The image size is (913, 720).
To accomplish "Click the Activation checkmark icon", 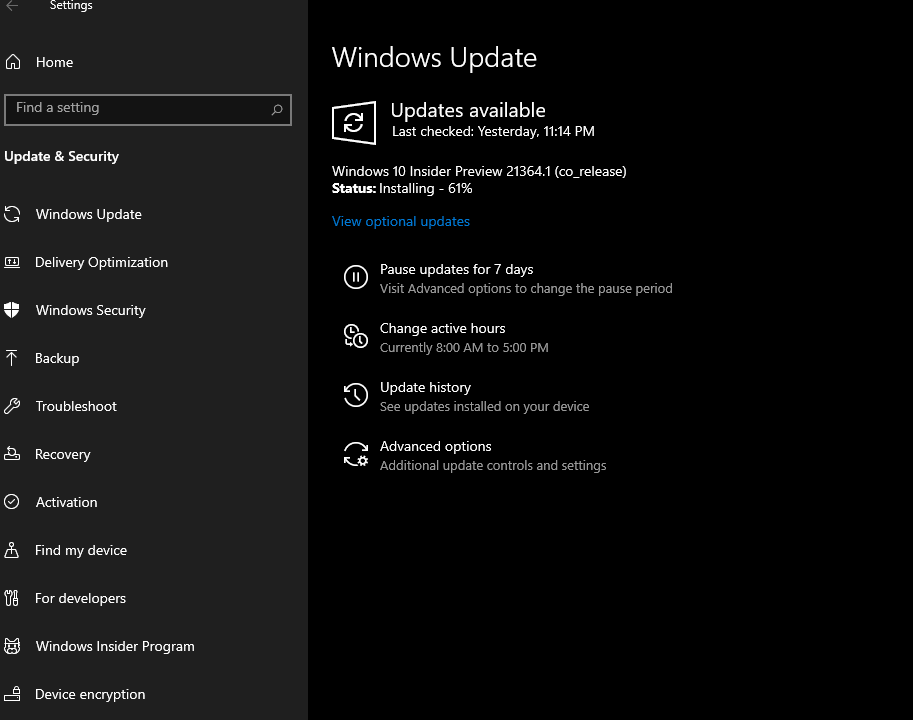I will tap(13, 502).
